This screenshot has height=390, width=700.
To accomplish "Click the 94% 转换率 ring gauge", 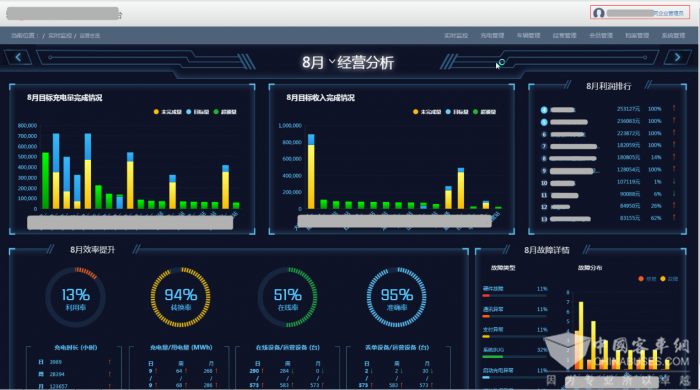I will 180,297.
